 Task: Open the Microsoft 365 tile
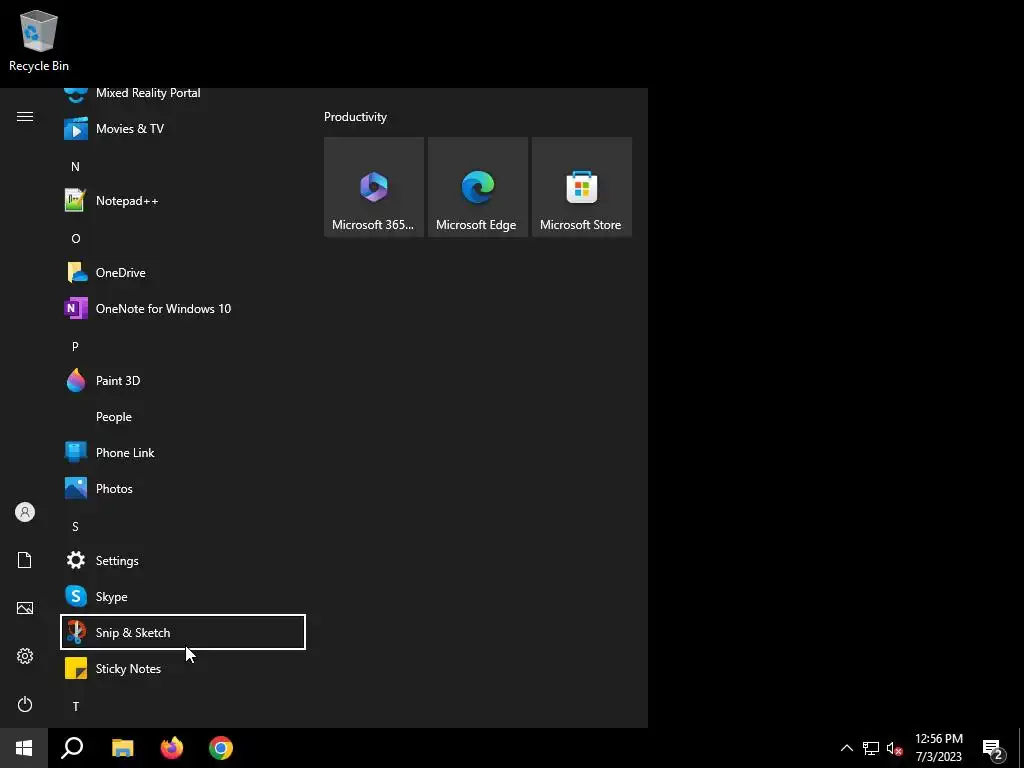pos(374,187)
